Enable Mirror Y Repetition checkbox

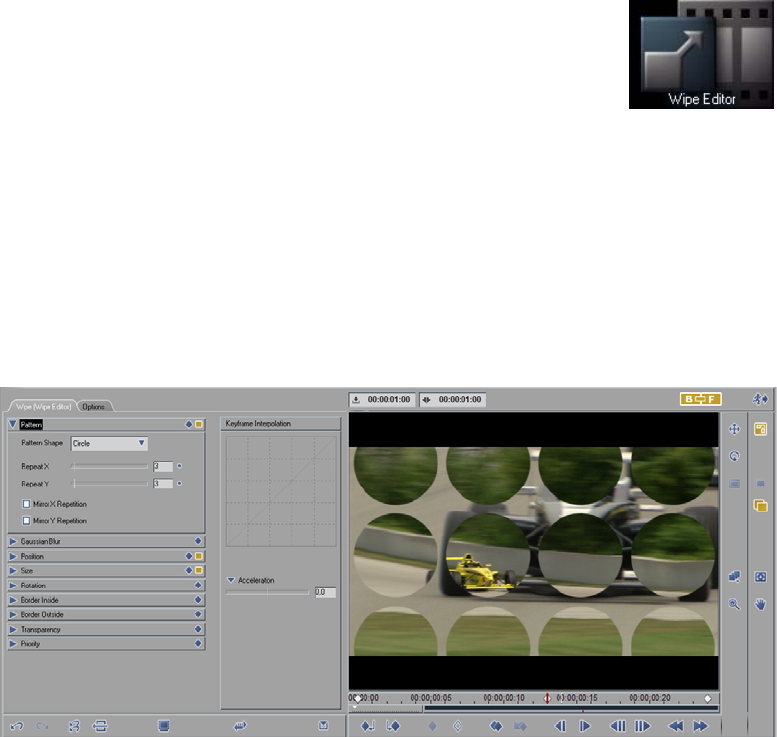[26, 521]
